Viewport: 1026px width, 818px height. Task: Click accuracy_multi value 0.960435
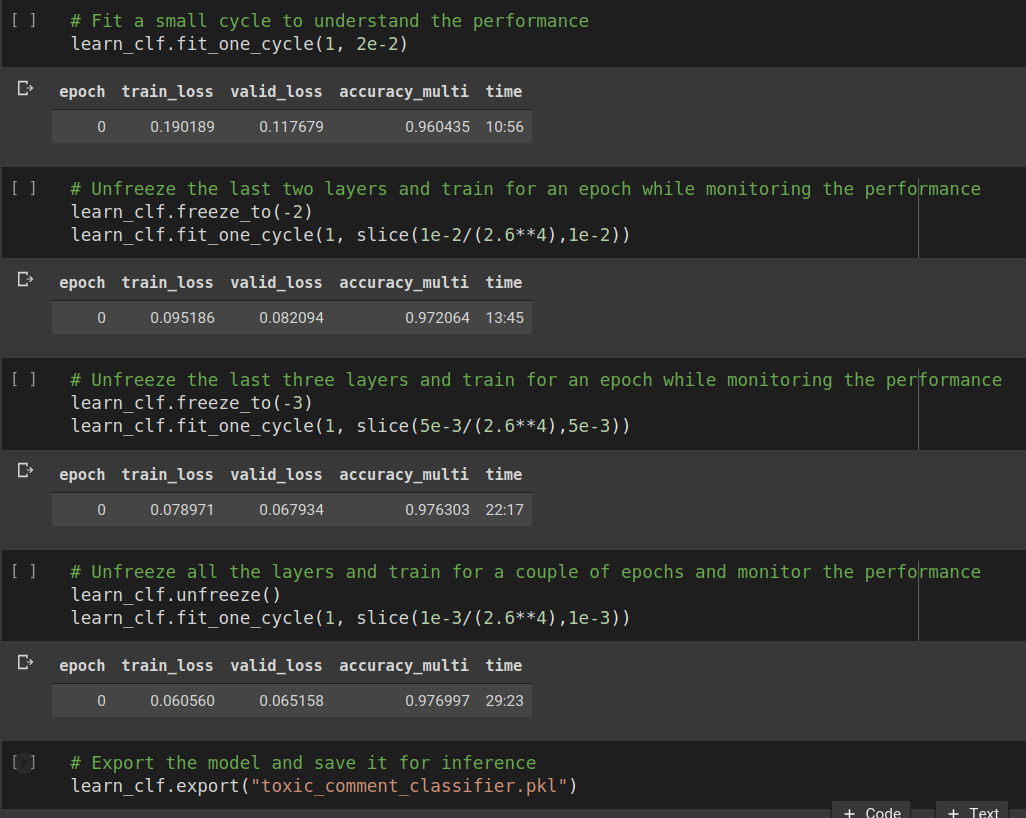coord(437,127)
